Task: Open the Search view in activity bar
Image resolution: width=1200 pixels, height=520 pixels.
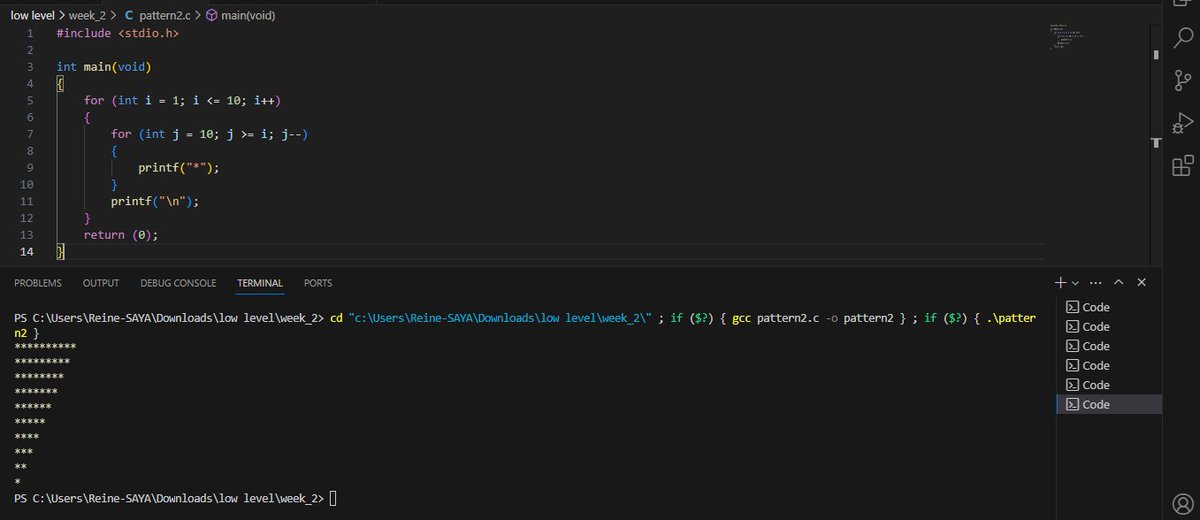Action: 1182,38
